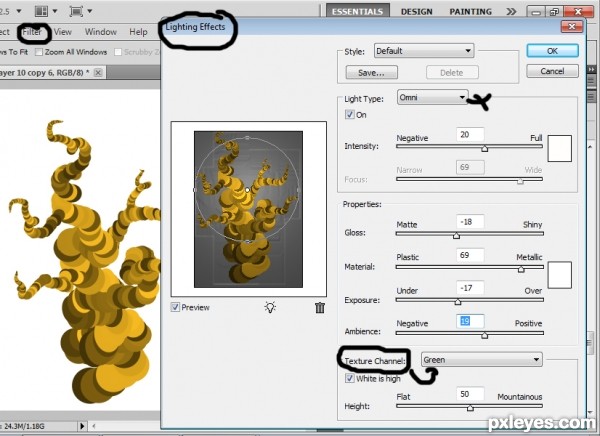Open the Filter menu
Image resolution: width=600 pixels, height=436 pixels.
[32, 32]
